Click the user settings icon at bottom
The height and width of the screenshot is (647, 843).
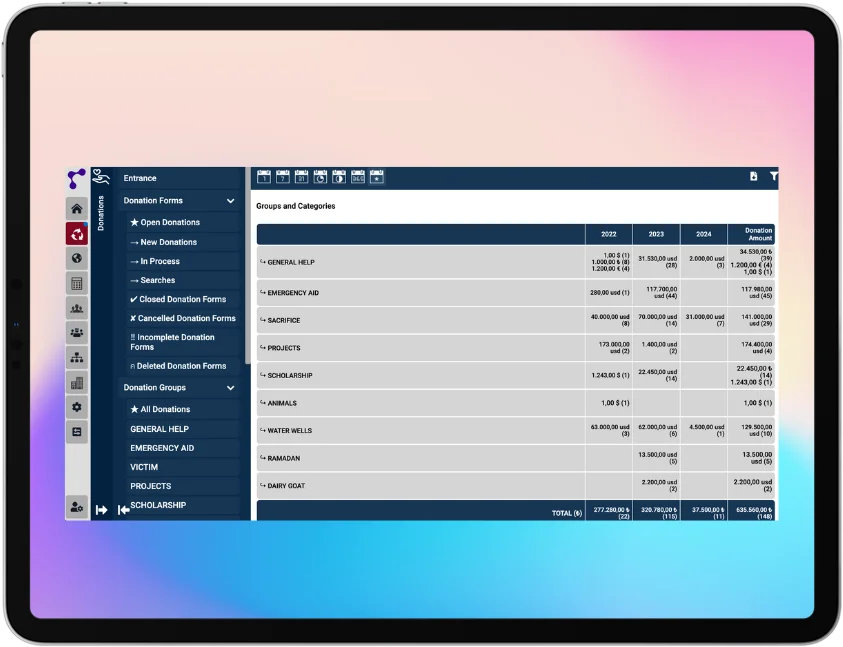point(77,507)
